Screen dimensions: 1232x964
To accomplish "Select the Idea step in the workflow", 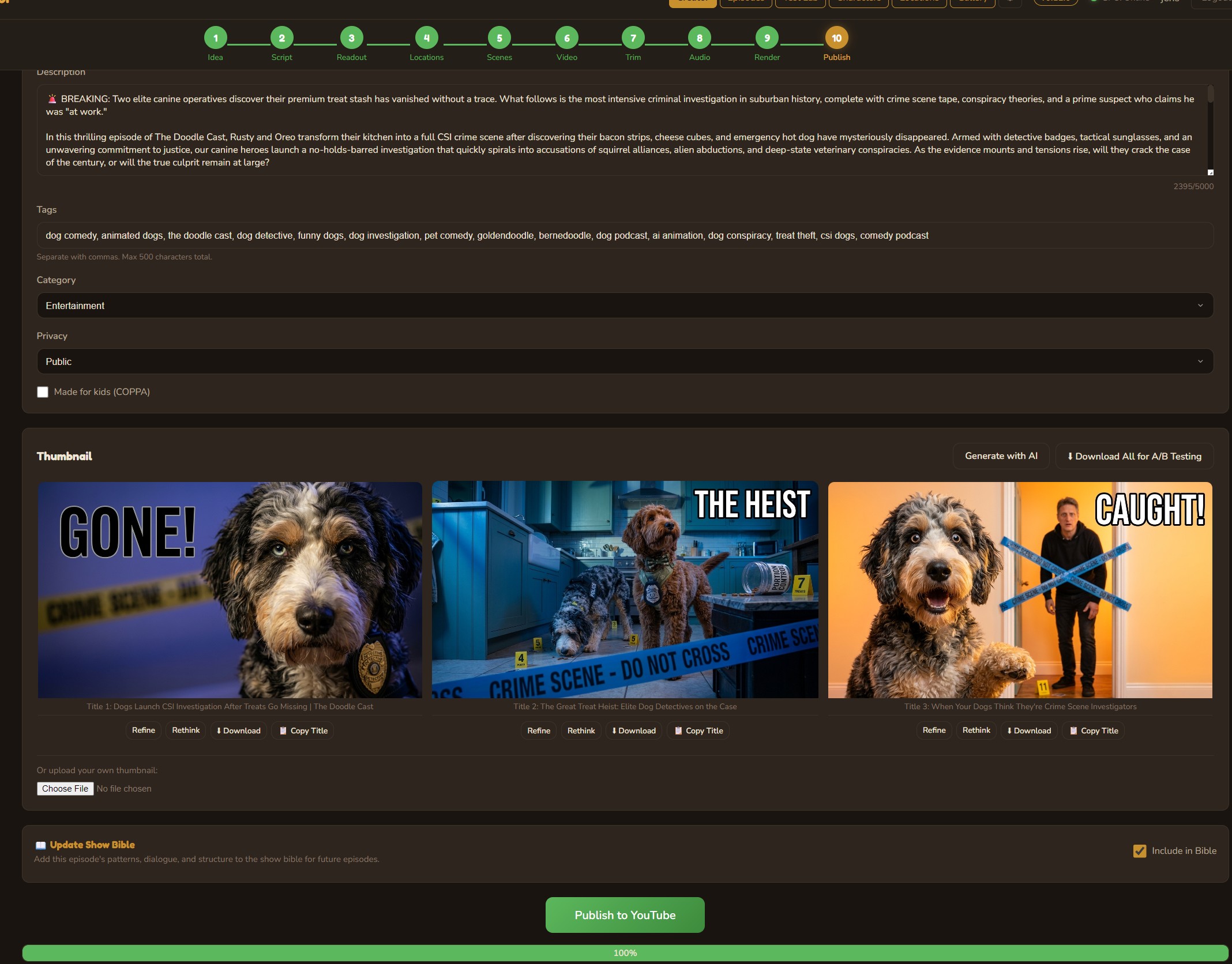I will tap(216, 38).
